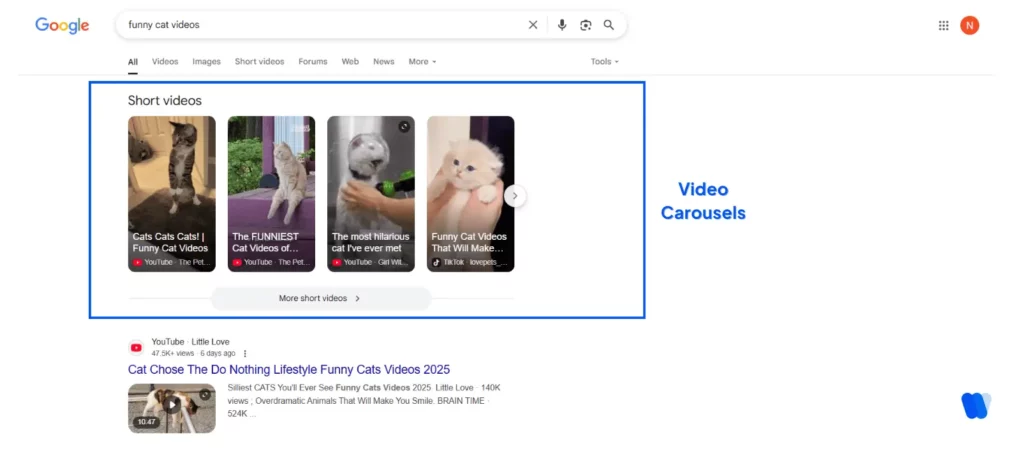Open the Tools dropdown
1024x451 pixels.
[604, 61]
